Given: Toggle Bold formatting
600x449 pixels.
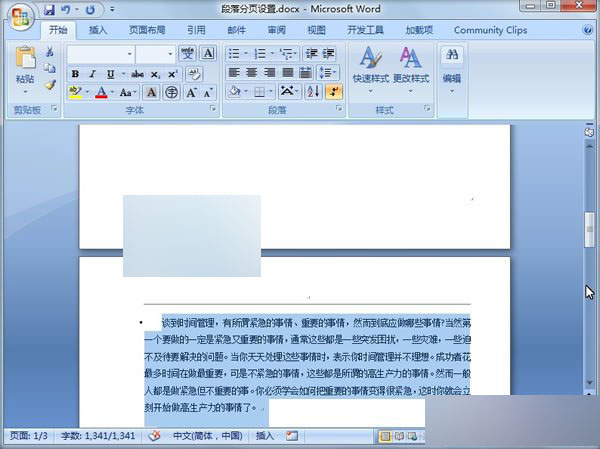Looking at the screenshot, I should point(76,74).
